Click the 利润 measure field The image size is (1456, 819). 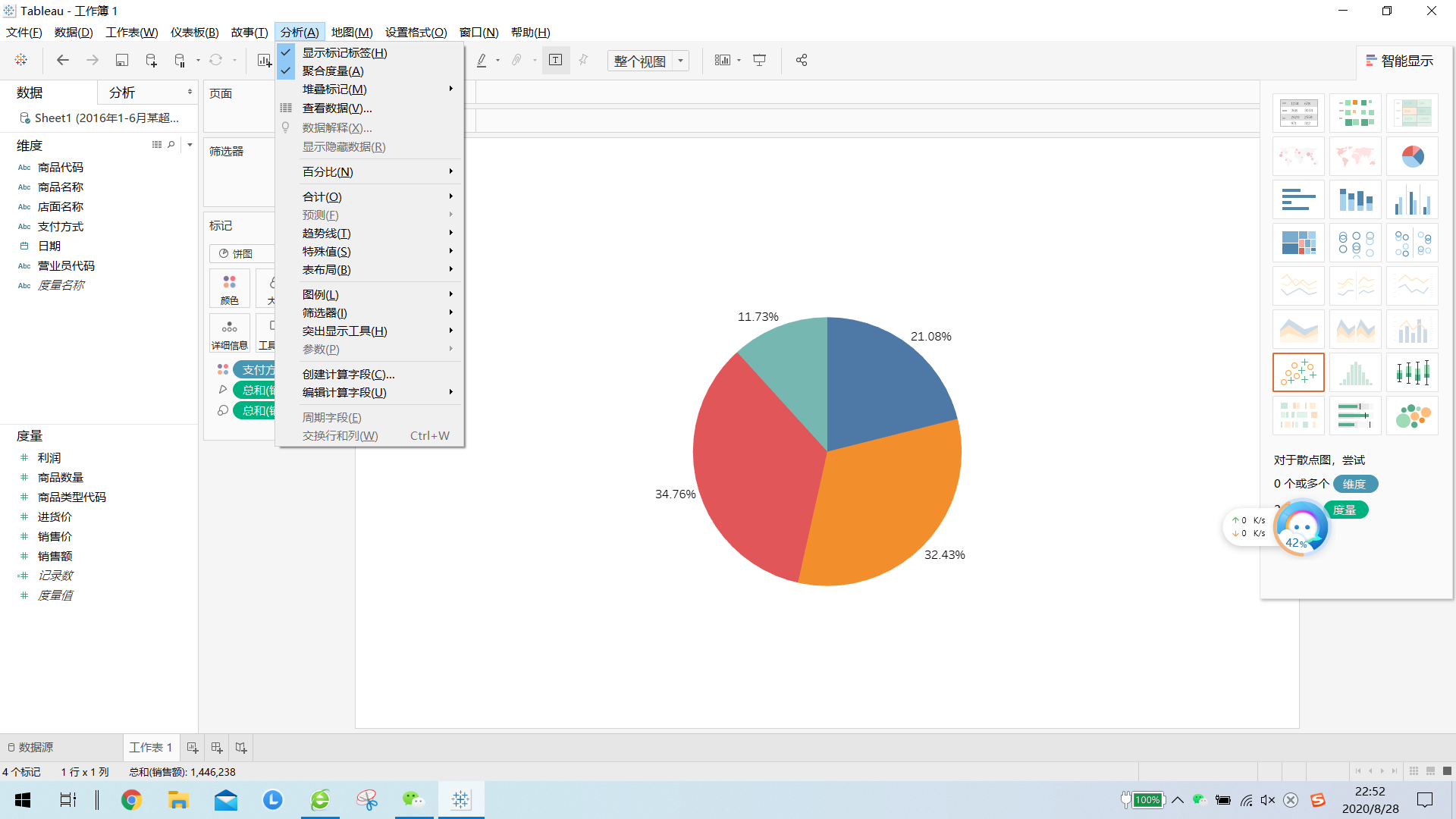(49, 458)
